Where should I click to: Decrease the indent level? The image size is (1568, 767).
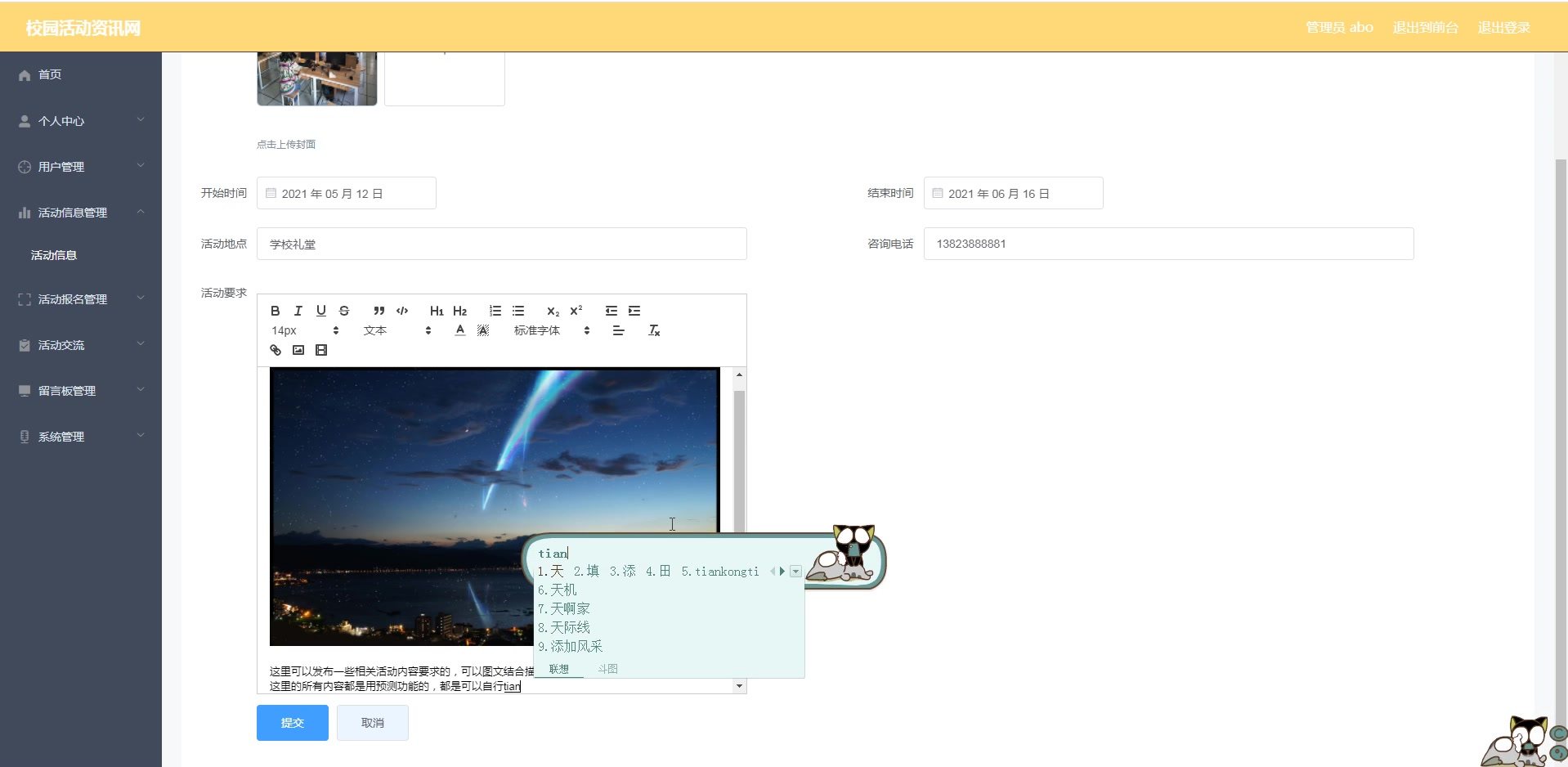[612, 311]
